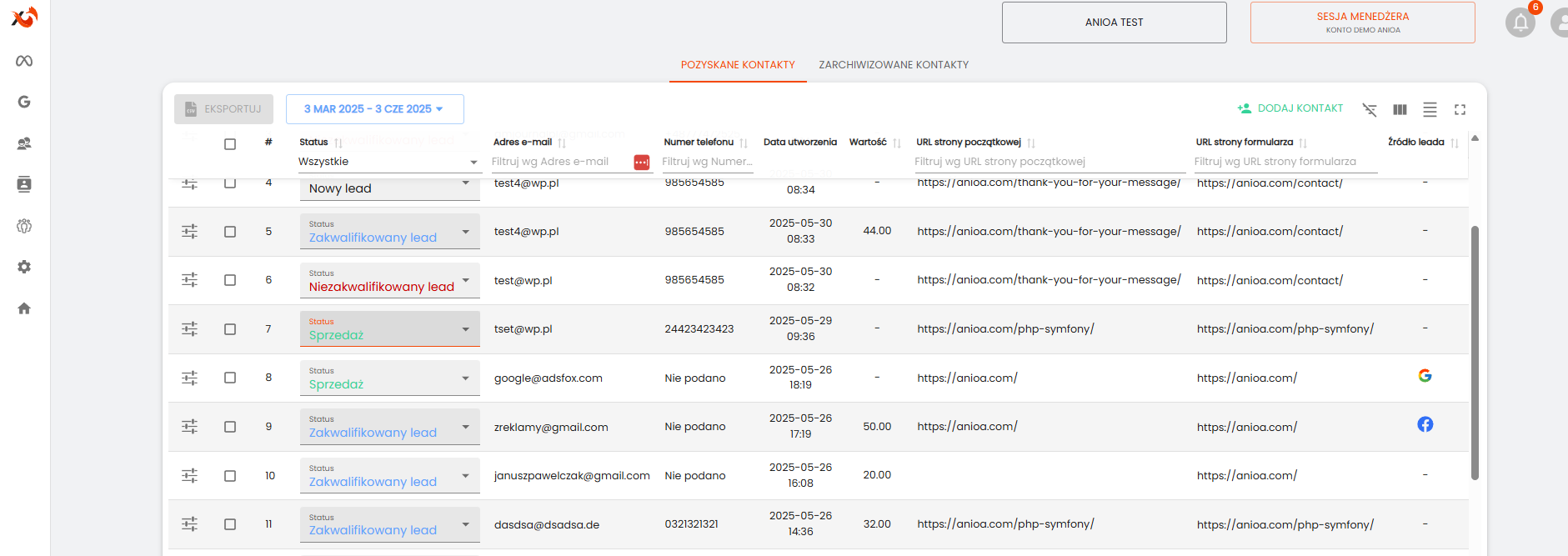Expand the Wszystkie status filter dropdown
Image resolution: width=1568 pixels, height=556 pixels.
tap(388, 162)
